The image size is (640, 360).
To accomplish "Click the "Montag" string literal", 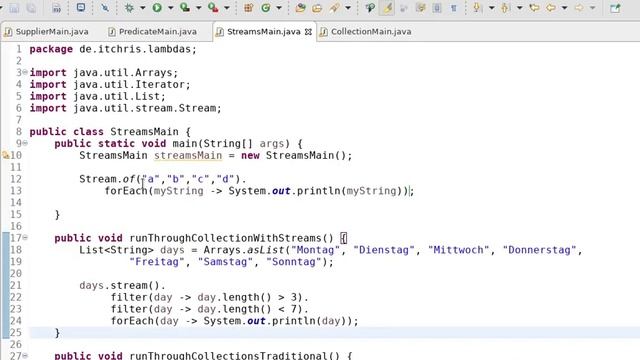I will (315, 250).
